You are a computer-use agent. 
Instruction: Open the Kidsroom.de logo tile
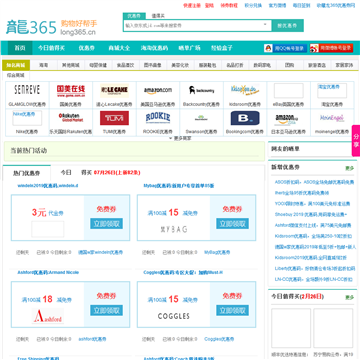[x=245, y=90]
